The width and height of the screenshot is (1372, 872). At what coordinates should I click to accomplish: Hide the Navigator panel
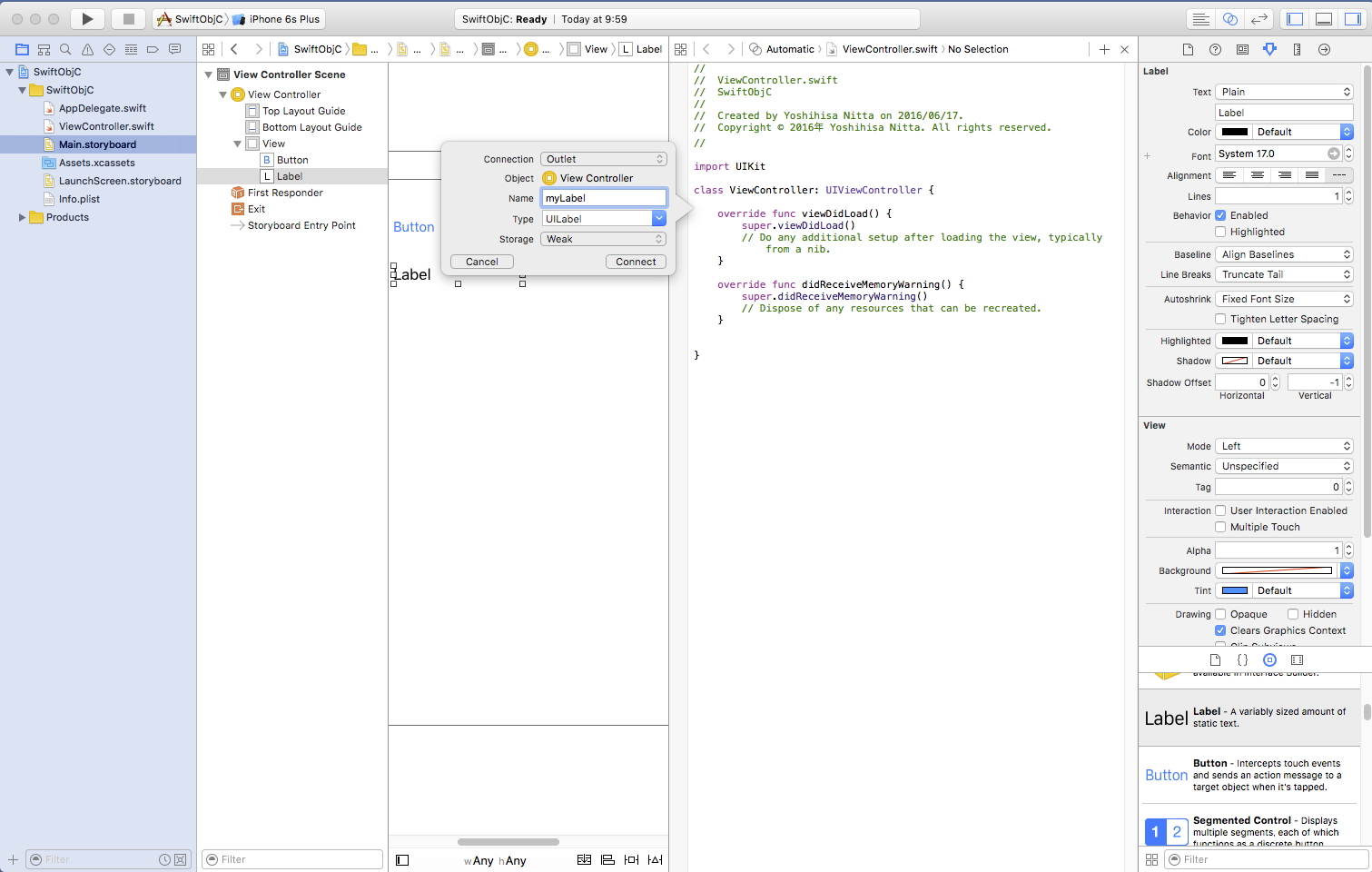pos(1295,19)
